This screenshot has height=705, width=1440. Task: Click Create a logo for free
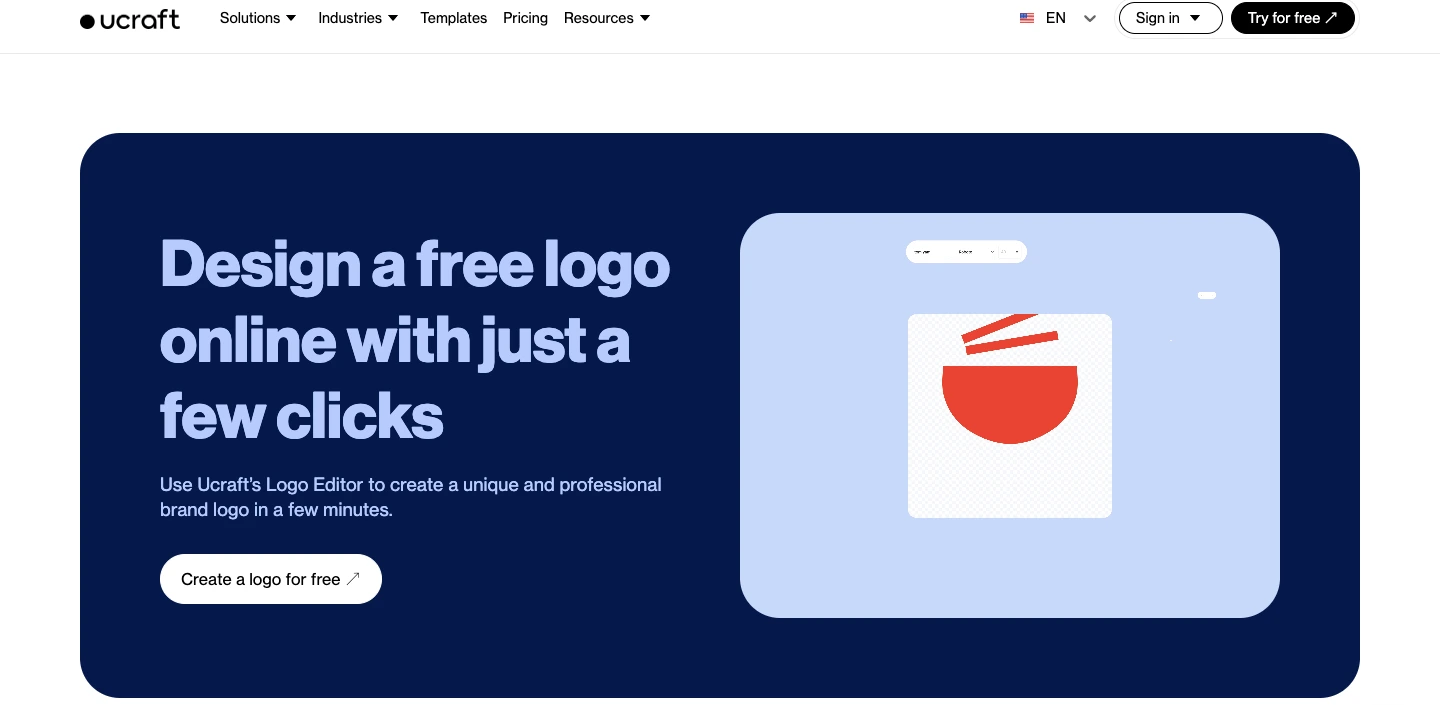(271, 579)
